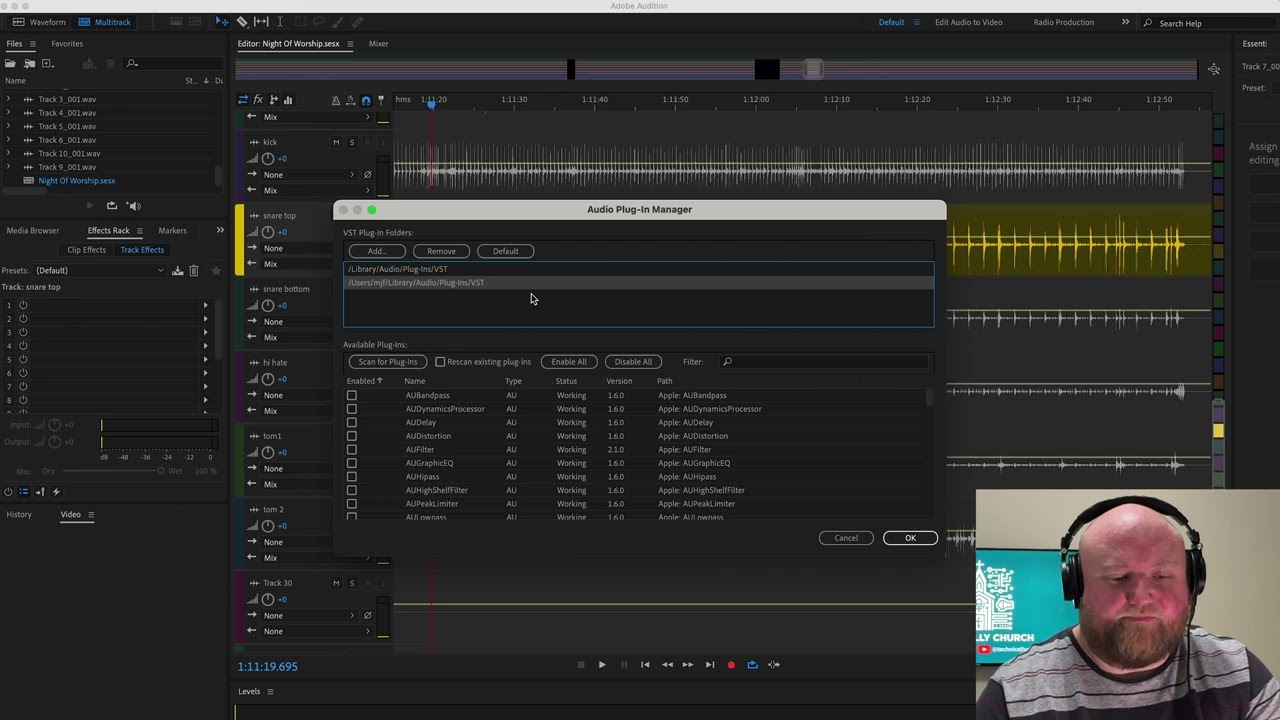1280x720 pixels.
Task: Enable the metronome icon
Action: pos(336,100)
